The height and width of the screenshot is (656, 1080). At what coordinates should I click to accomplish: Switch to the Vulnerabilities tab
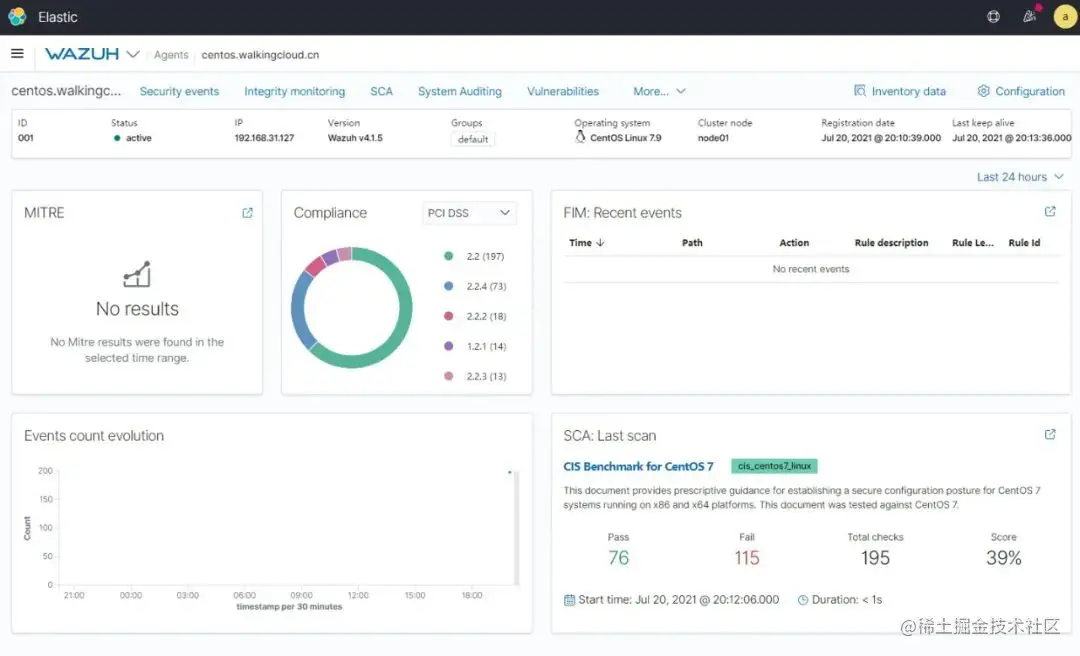(563, 91)
